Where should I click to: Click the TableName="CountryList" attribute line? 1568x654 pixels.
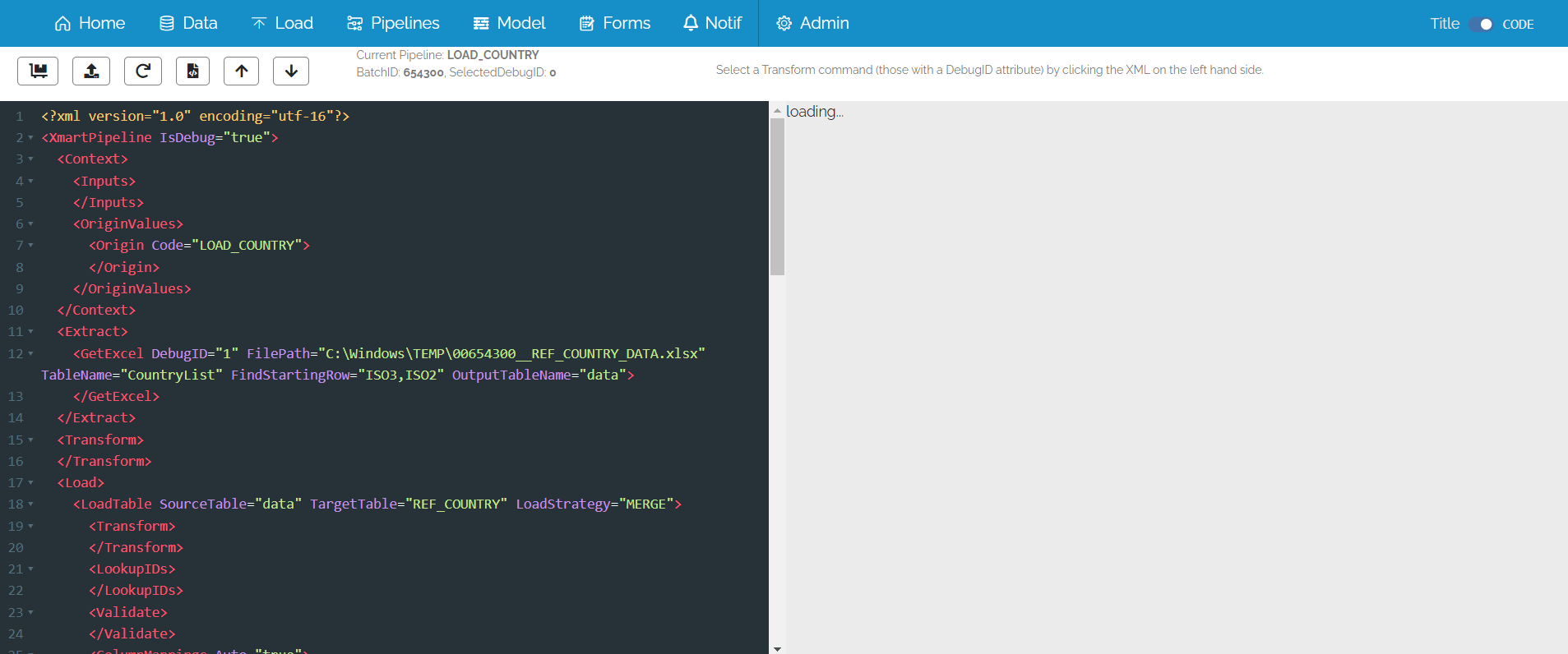click(338, 375)
